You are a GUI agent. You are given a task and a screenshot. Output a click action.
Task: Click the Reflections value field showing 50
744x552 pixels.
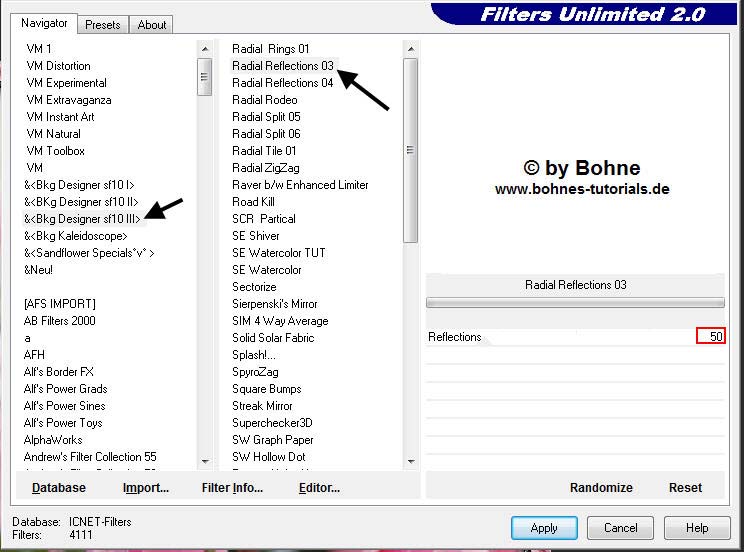pyautogui.click(x=711, y=337)
